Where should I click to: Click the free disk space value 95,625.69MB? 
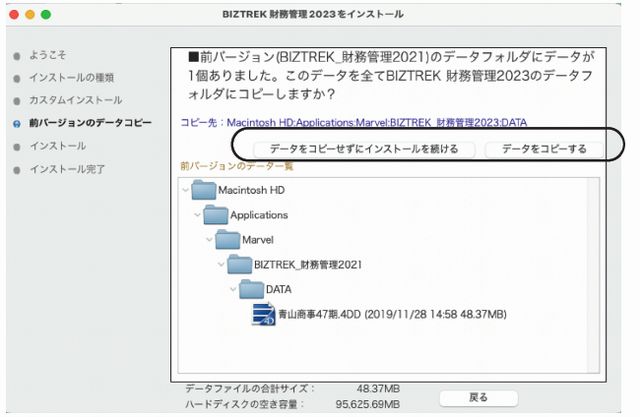(368, 404)
